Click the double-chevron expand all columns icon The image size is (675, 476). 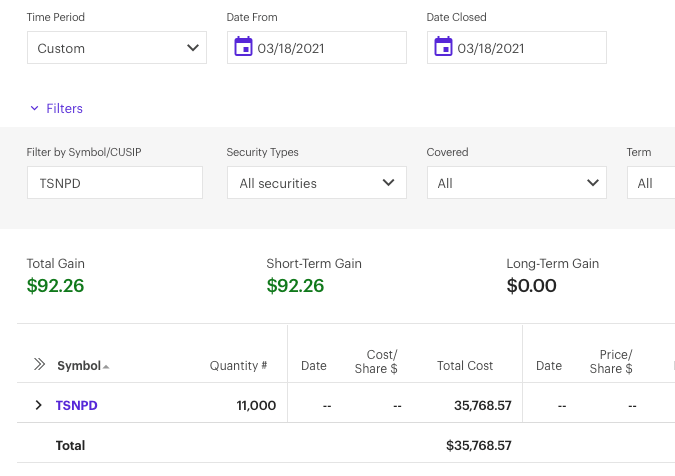click(40, 365)
